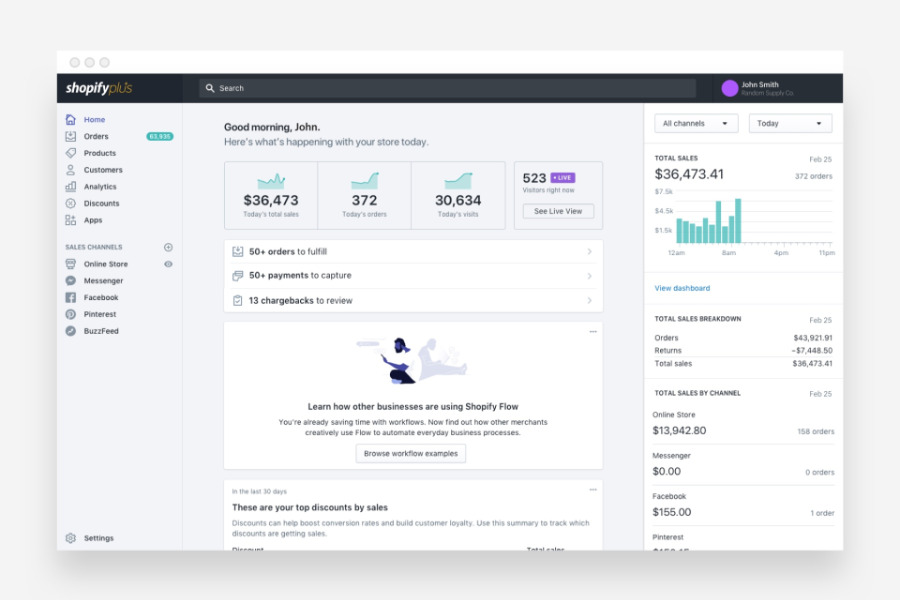Open the View dashboard link
The image size is (900, 600).
pyautogui.click(x=682, y=288)
